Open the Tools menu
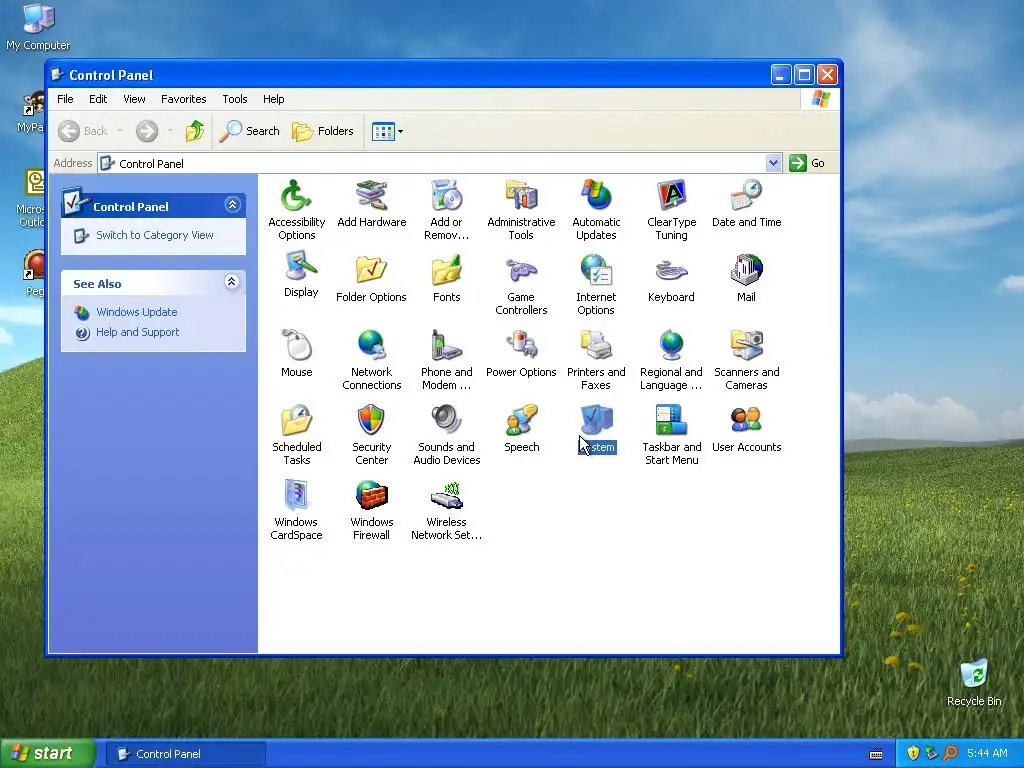Image resolution: width=1024 pixels, height=768 pixels. [x=234, y=99]
